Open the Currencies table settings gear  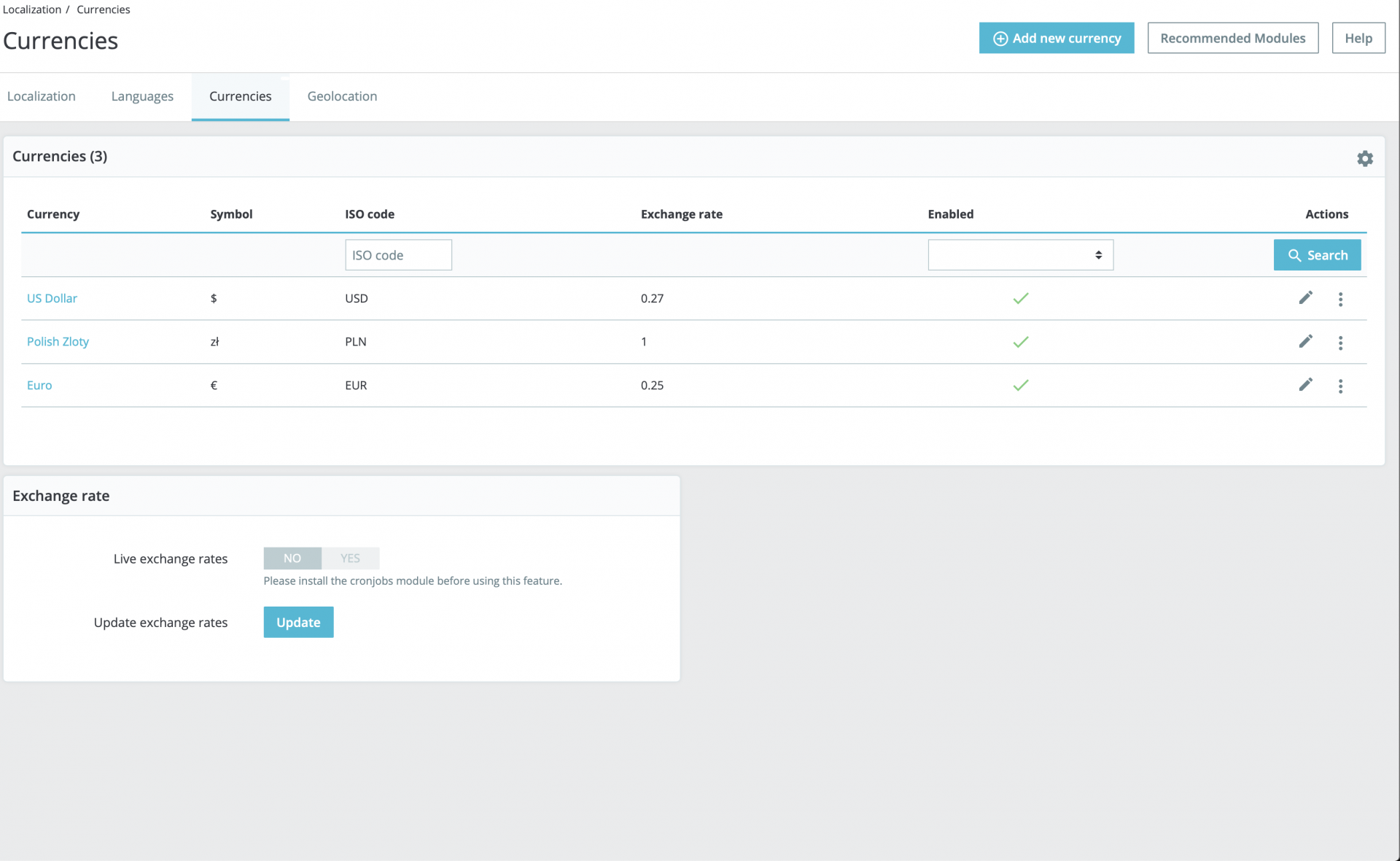tap(1364, 158)
